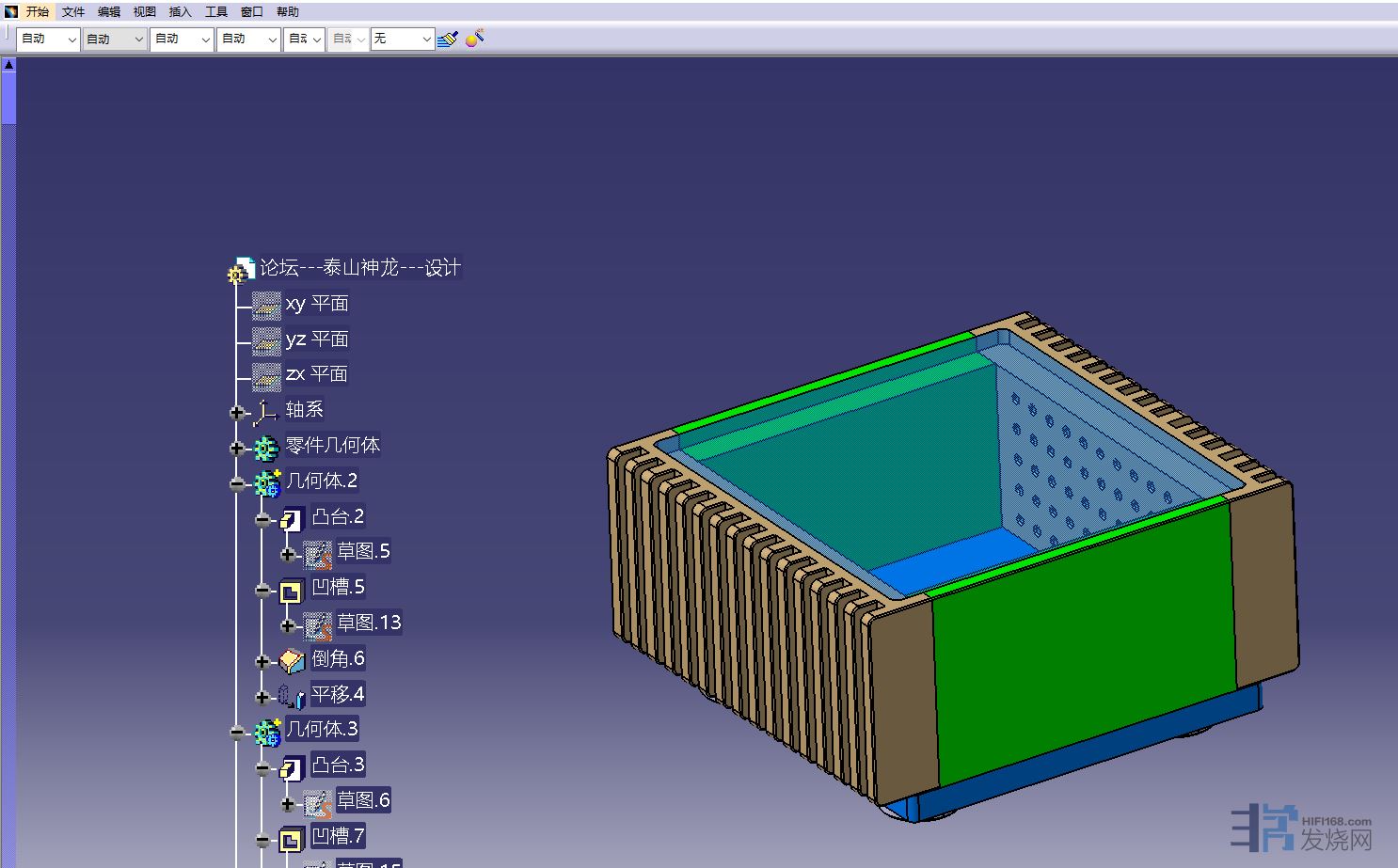Screen dimensions: 1398x868
Task: Expand the 草图.5 node
Action: [x=288, y=554]
